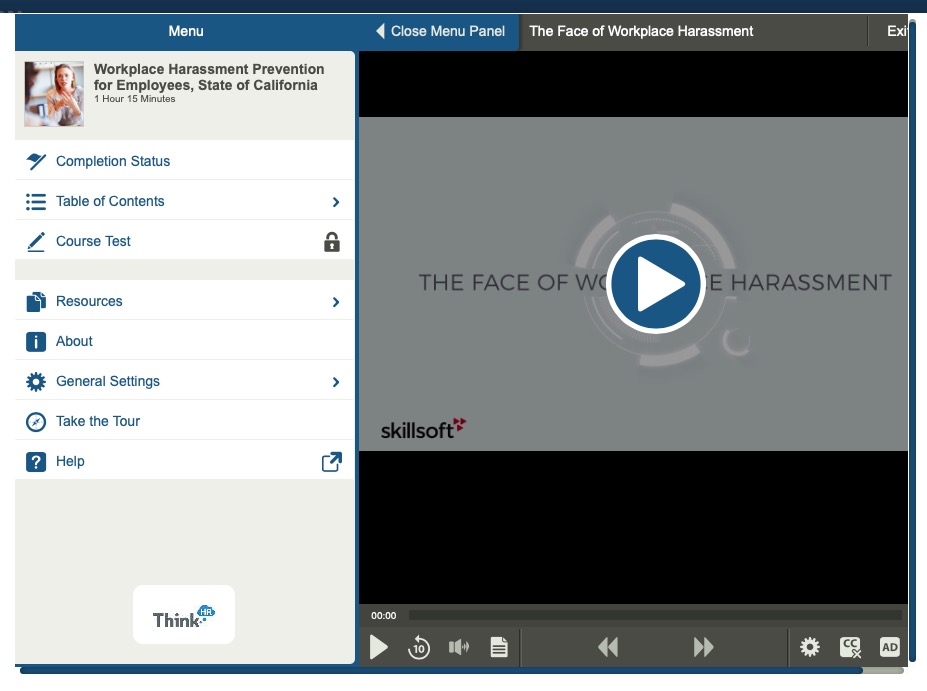Image resolution: width=927 pixels, height=691 pixels.
Task: Click the Course Test pencil icon
Action: coord(35,242)
